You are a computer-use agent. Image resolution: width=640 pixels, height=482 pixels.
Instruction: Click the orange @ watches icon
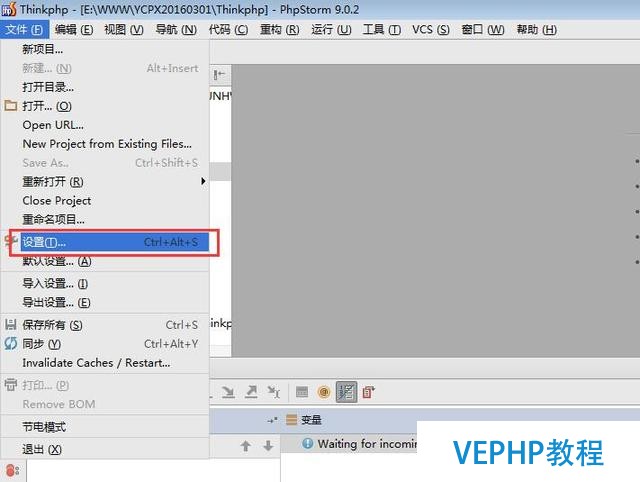click(x=324, y=392)
